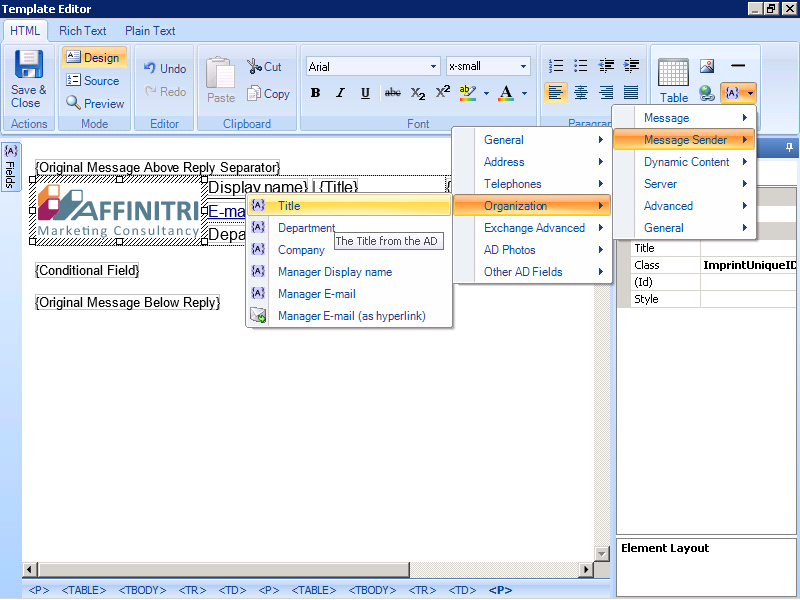The width and height of the screenshot is (800, 600).
Task: Pin the properties panel with pushpin icon
Action: coord(789,148)
